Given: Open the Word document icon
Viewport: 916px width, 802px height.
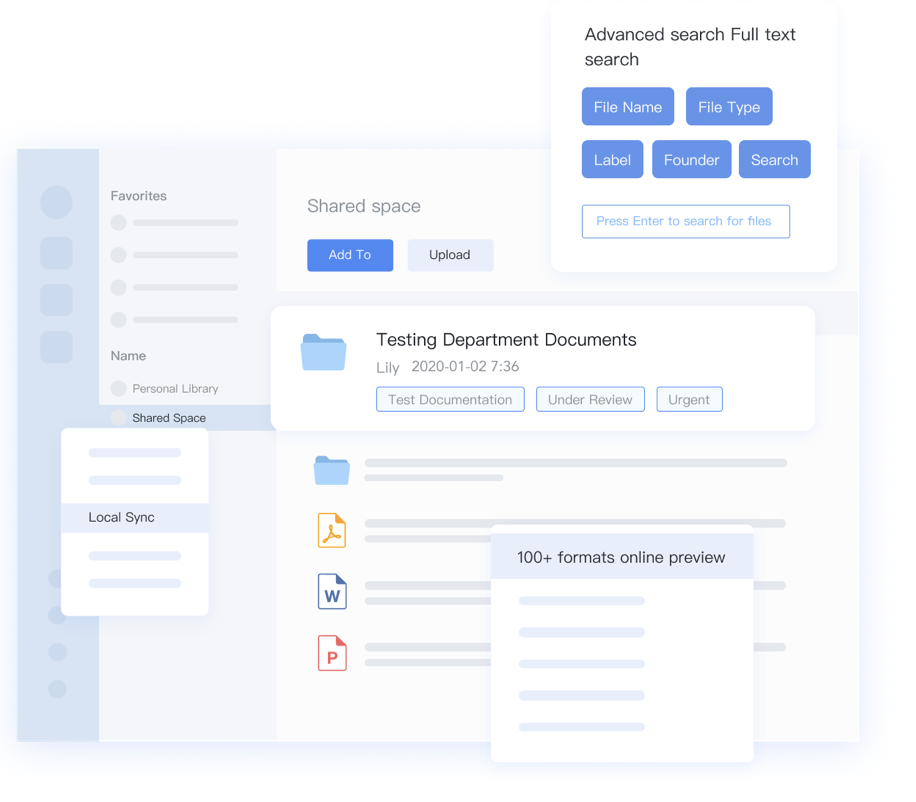Looking at the screenshot, I should coord(332,591).
